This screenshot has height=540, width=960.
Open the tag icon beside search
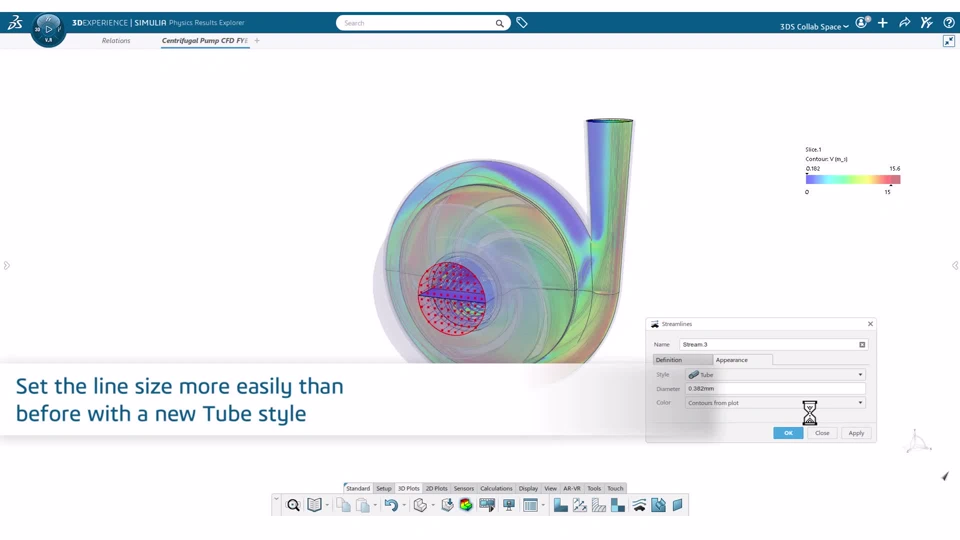(x=522, y=23)
